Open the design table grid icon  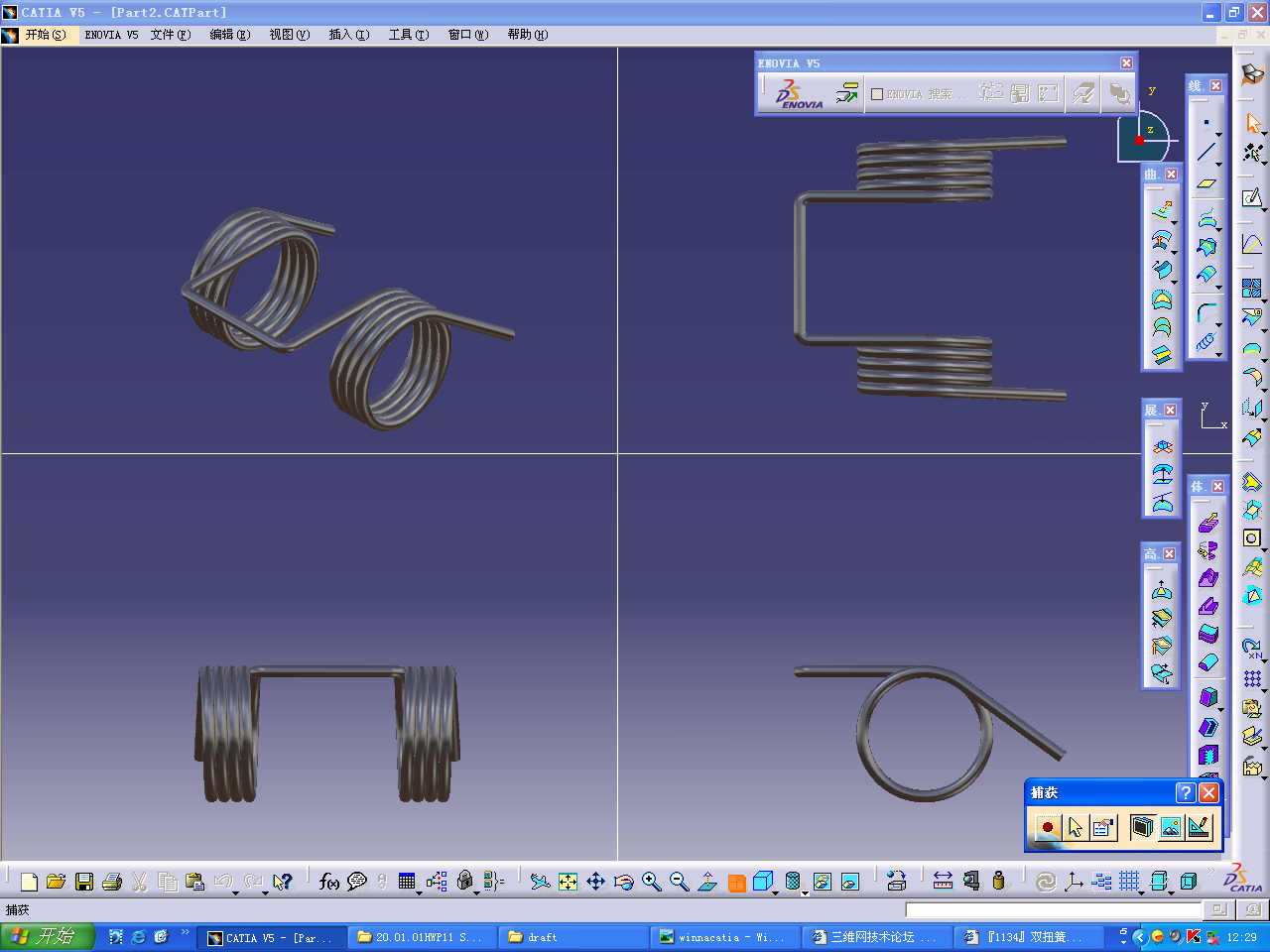pyautogui.click(x=407, y=882)
